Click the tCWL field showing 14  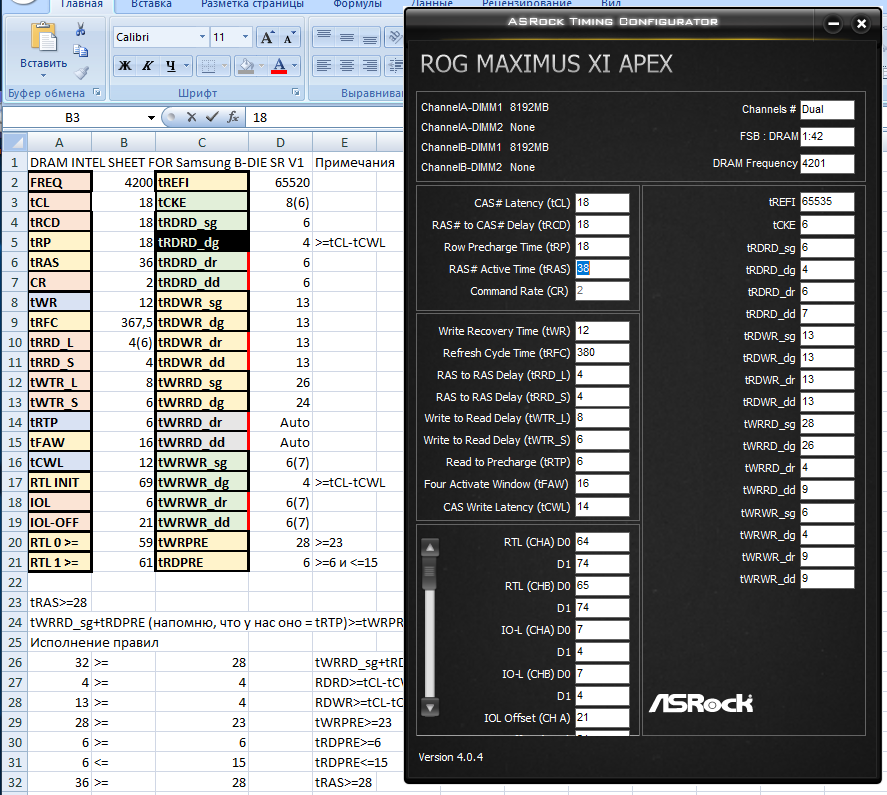click(602, 506)
